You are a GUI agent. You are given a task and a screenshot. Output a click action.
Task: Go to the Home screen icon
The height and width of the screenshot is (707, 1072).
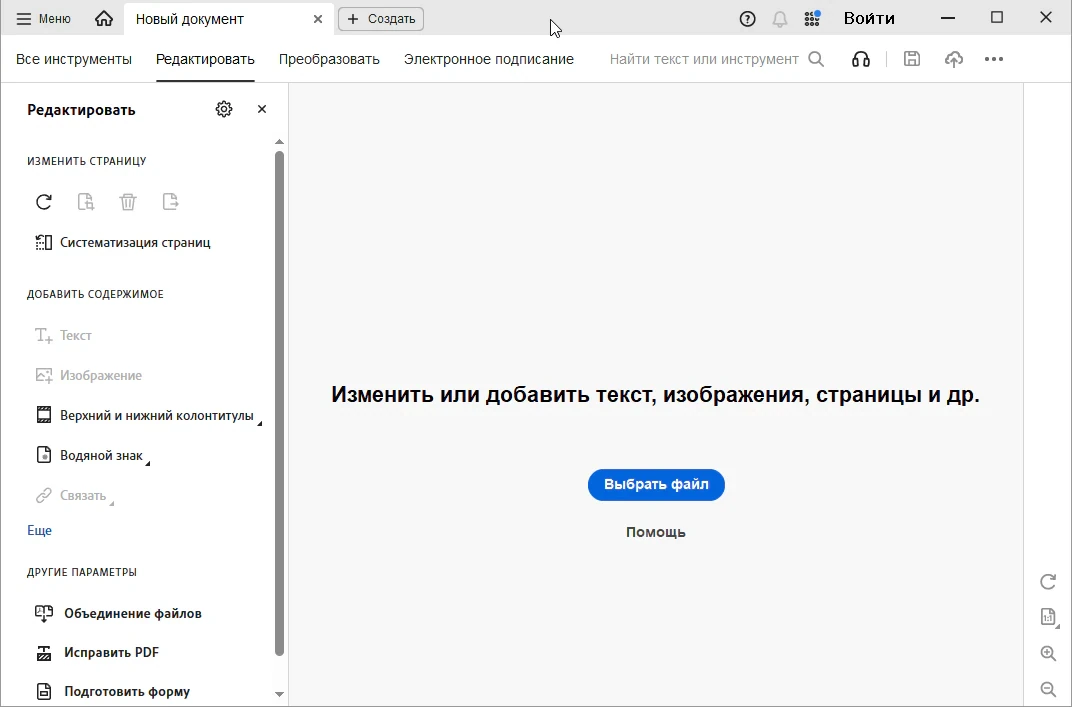[x=104, y=18]
